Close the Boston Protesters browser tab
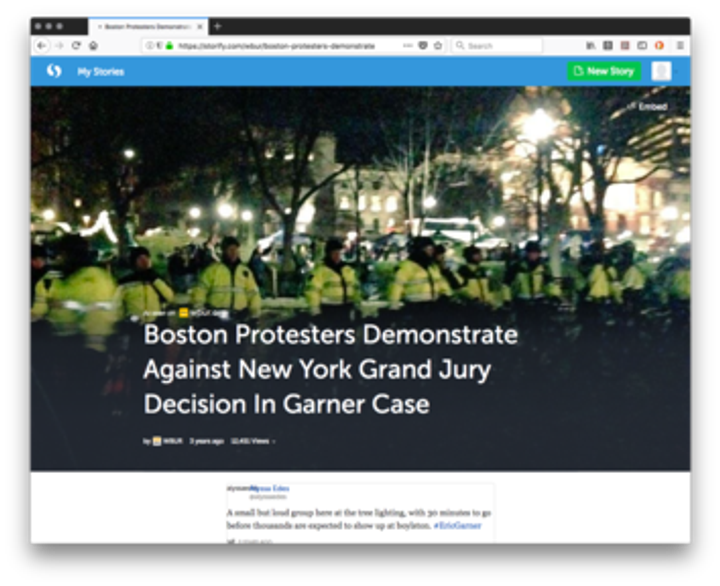Image resolution: width=720 pixels, height=586 pixels. [x=200, y=27]
